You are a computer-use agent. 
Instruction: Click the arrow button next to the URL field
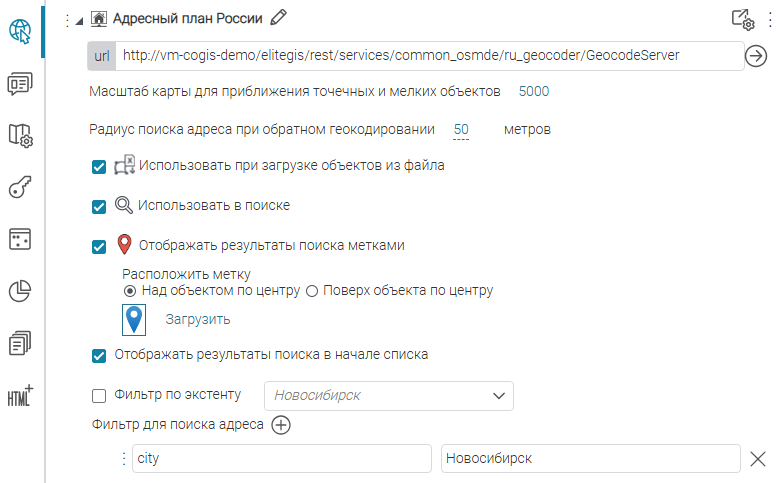click(755, 56)
